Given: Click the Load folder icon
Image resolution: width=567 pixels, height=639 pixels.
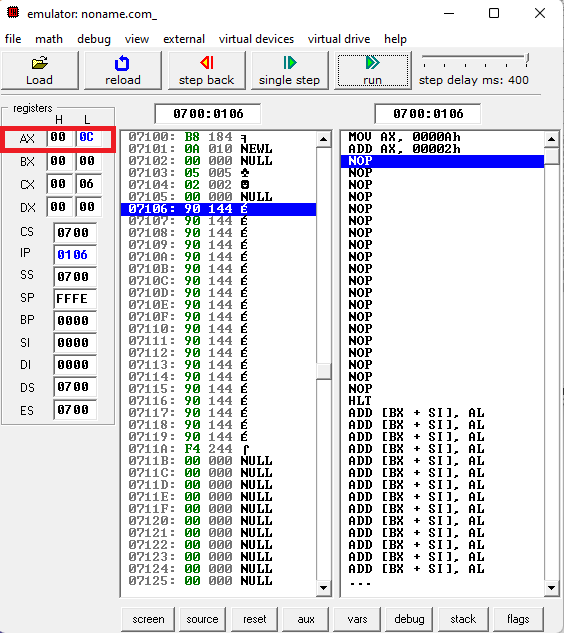Looking at the screenshot, I should [x=40, y=63].
